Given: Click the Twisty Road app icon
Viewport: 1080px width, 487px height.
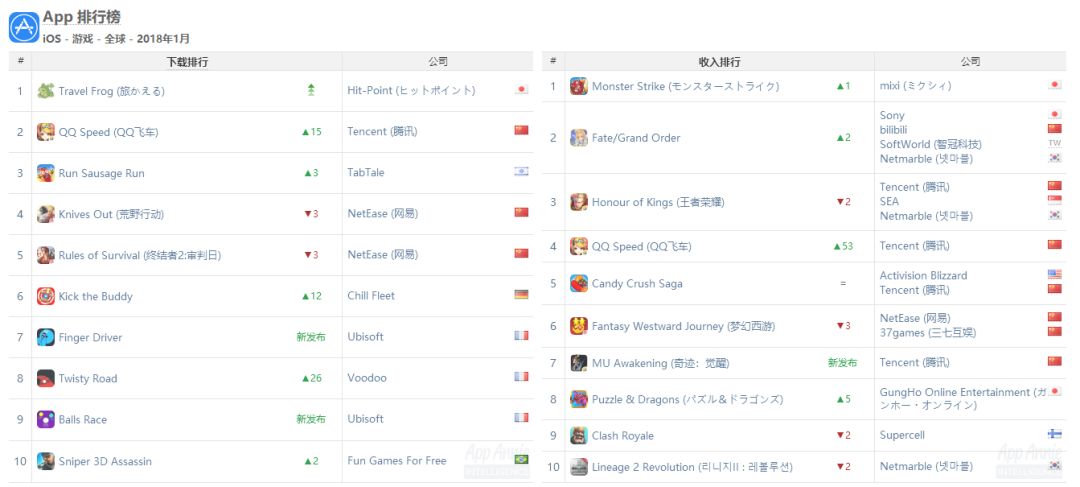Looking at the screenshot, I should (46, 378).
